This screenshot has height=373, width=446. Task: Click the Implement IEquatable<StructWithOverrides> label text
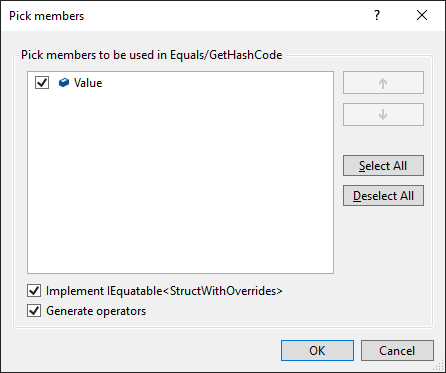[164, 291]
